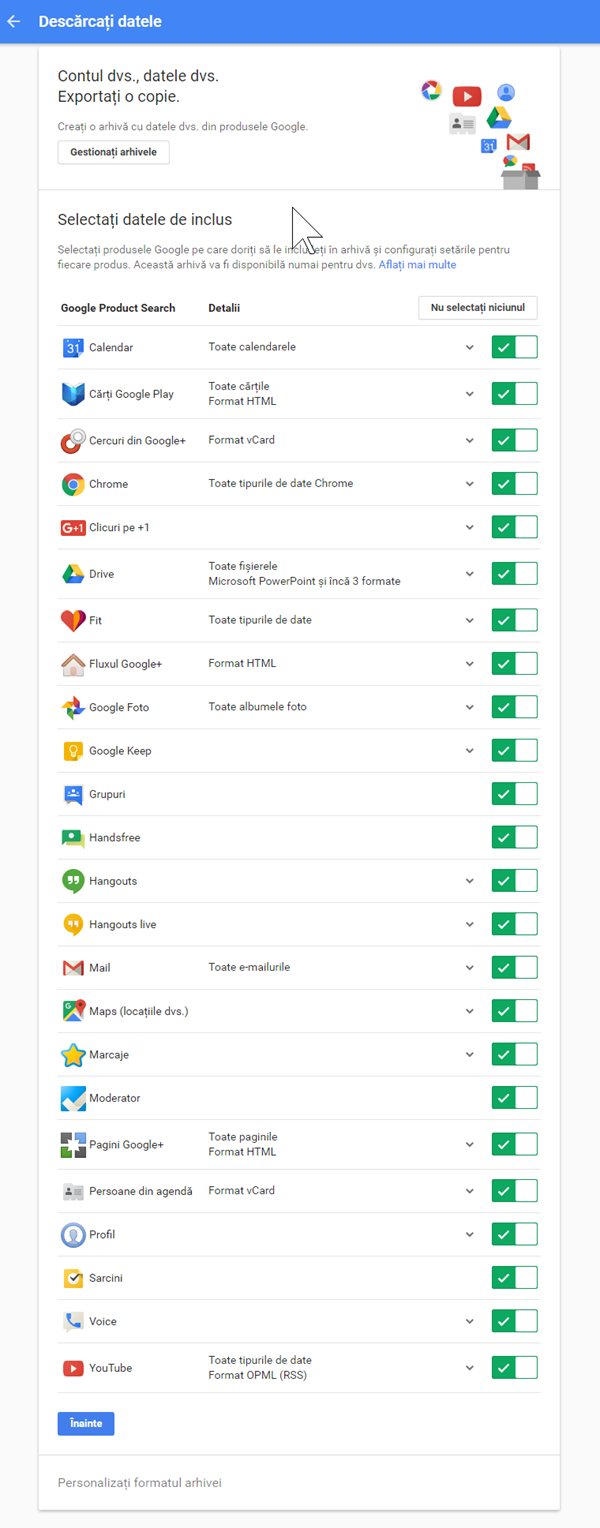Toggle off the Sarcini switch
This screenshot has width=600, height=1528.
[514, 1278]
